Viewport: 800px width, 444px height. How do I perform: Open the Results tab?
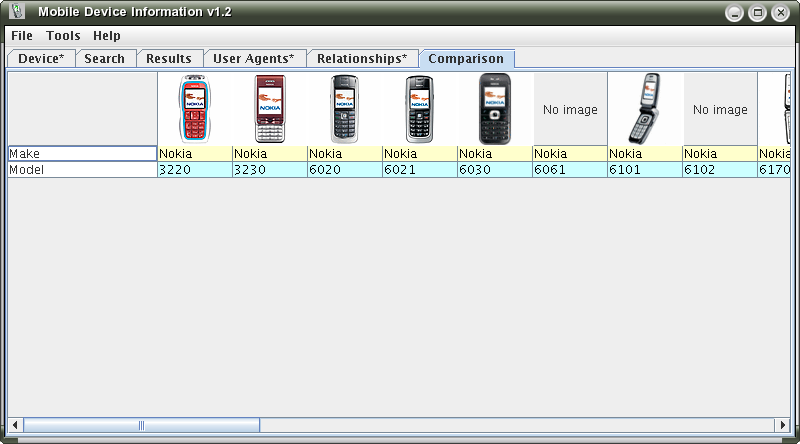[168, 59]
